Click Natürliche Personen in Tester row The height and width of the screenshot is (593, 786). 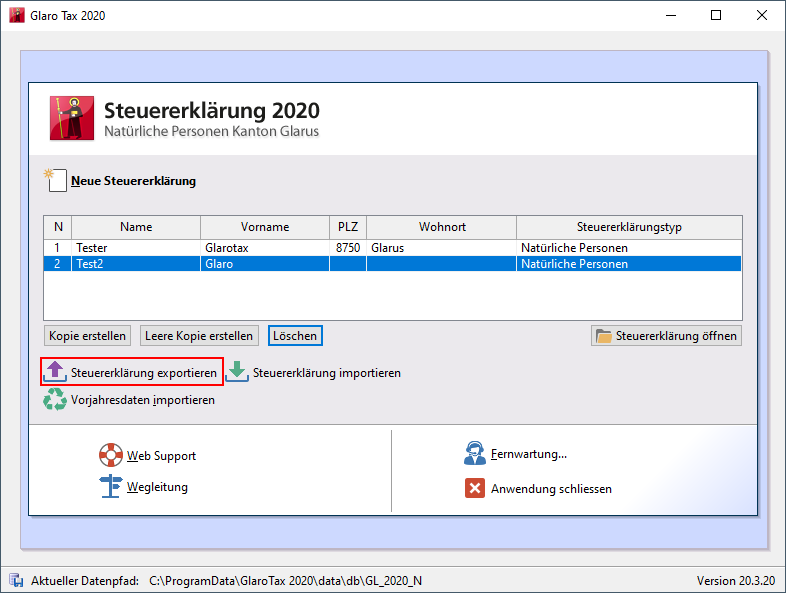[x=629, y=248]
